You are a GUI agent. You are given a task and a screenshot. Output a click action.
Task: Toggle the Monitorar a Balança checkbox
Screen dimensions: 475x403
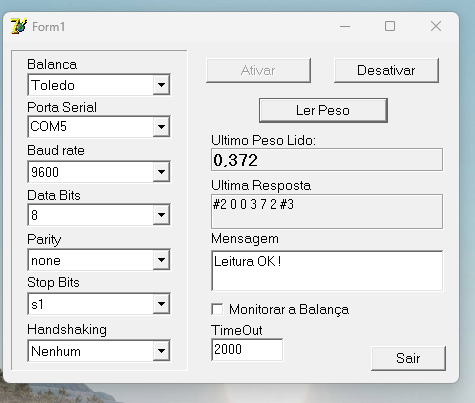[217, 309]
